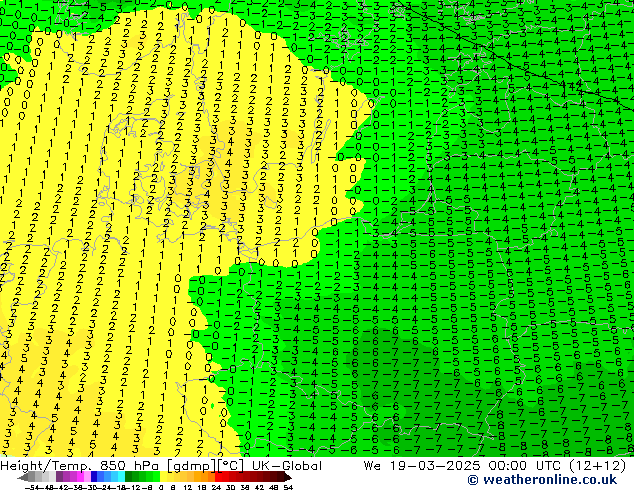This screenshot has width=634, height=490.
Task: Click the bright yellow swatch at 0 on legend
Action: point(163,477)
